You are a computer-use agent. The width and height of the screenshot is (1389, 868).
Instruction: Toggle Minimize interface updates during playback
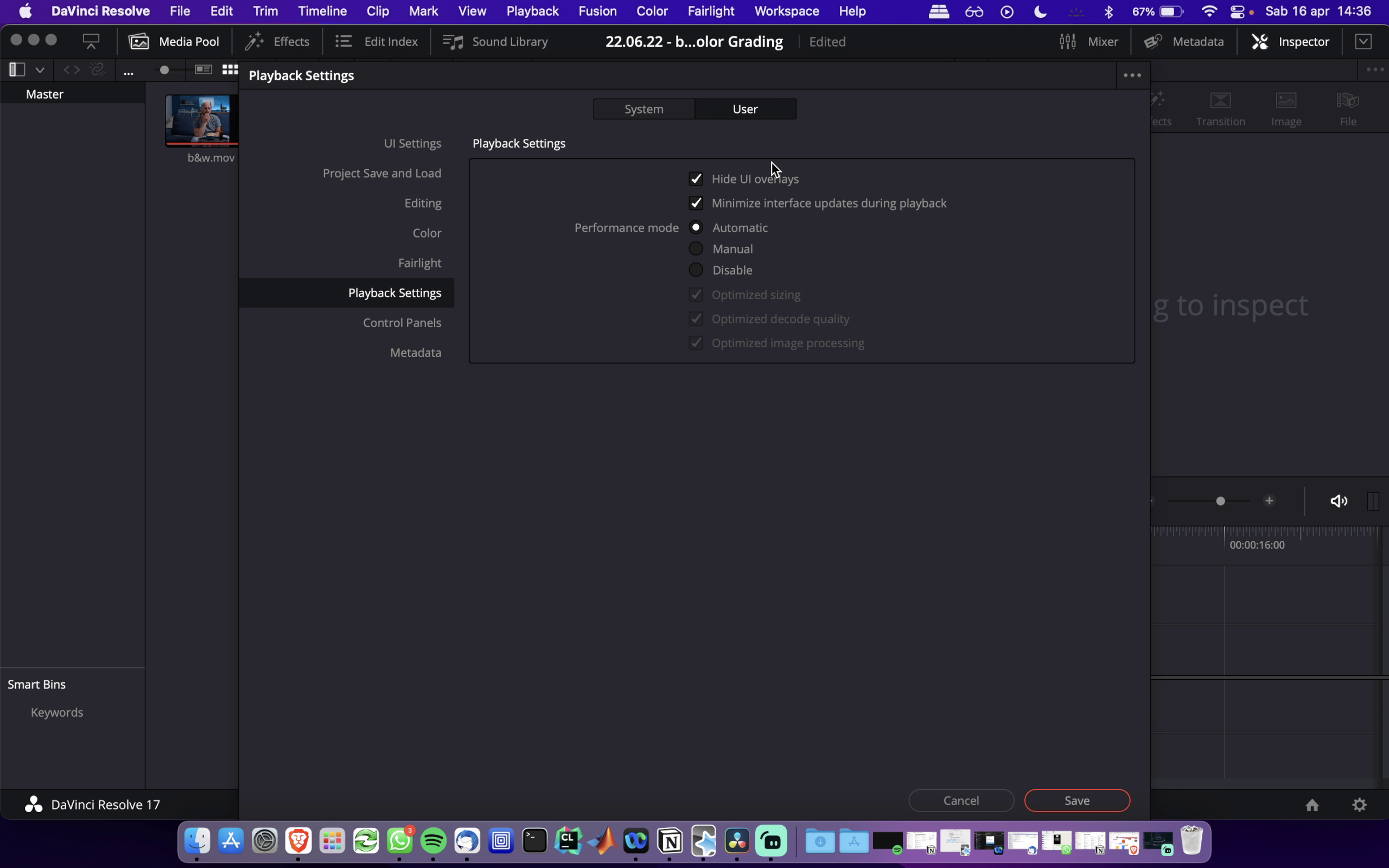point(696,203)
